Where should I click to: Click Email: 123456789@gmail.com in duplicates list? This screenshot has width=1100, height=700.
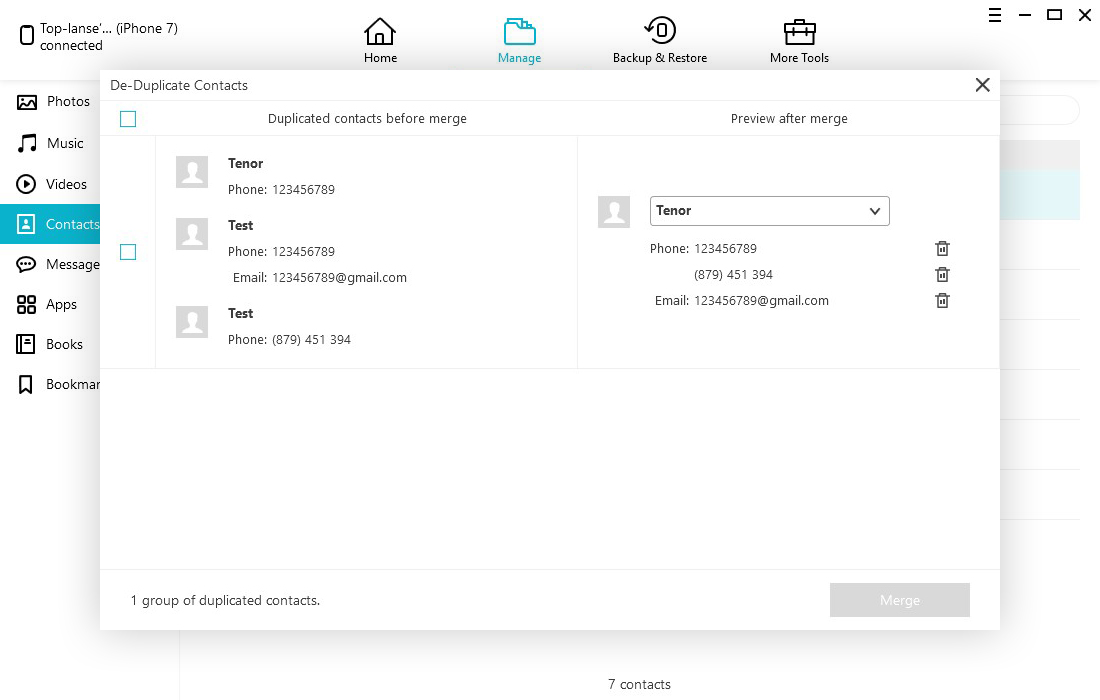[x=320, y=278]
